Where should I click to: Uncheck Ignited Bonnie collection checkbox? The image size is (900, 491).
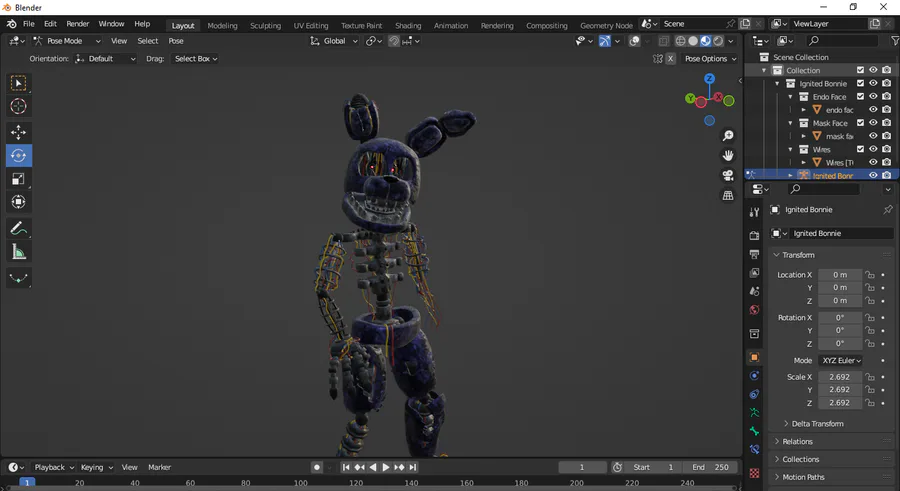click(x=860, y=83)
